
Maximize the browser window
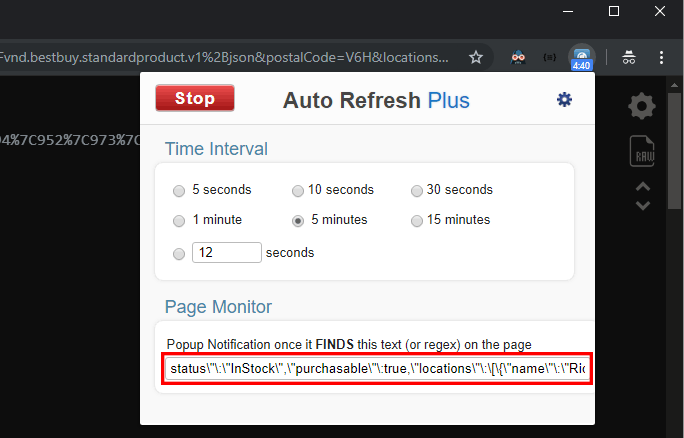[x=614, y=11]
